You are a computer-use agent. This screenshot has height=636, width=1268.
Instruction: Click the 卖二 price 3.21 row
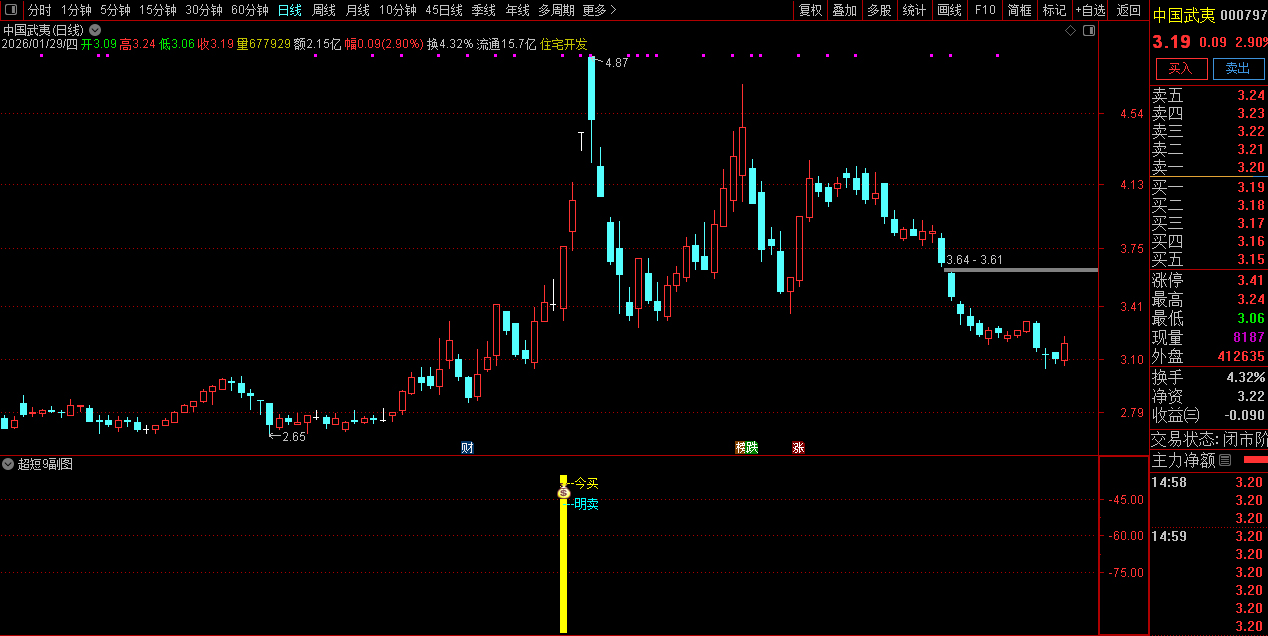[1208, 149]
